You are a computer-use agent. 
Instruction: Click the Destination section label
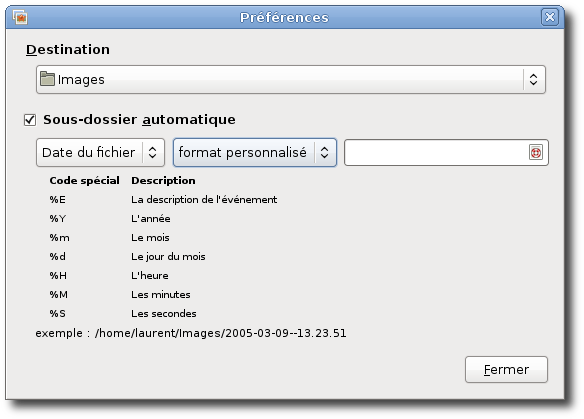(x=68, y=50)
